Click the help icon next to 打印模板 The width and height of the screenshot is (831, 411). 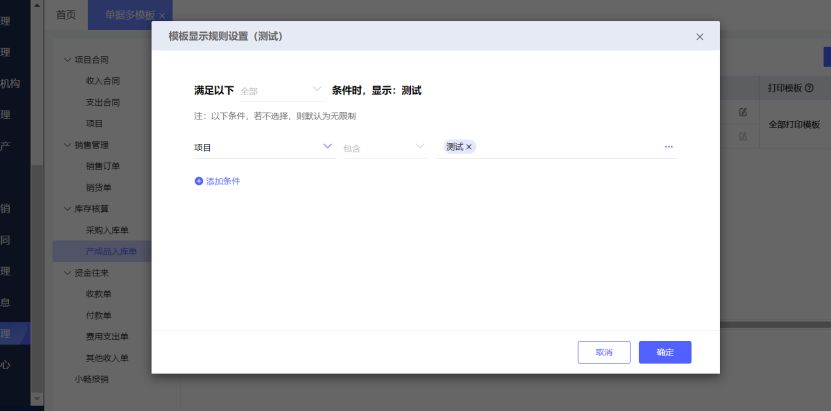coord(809,88)
